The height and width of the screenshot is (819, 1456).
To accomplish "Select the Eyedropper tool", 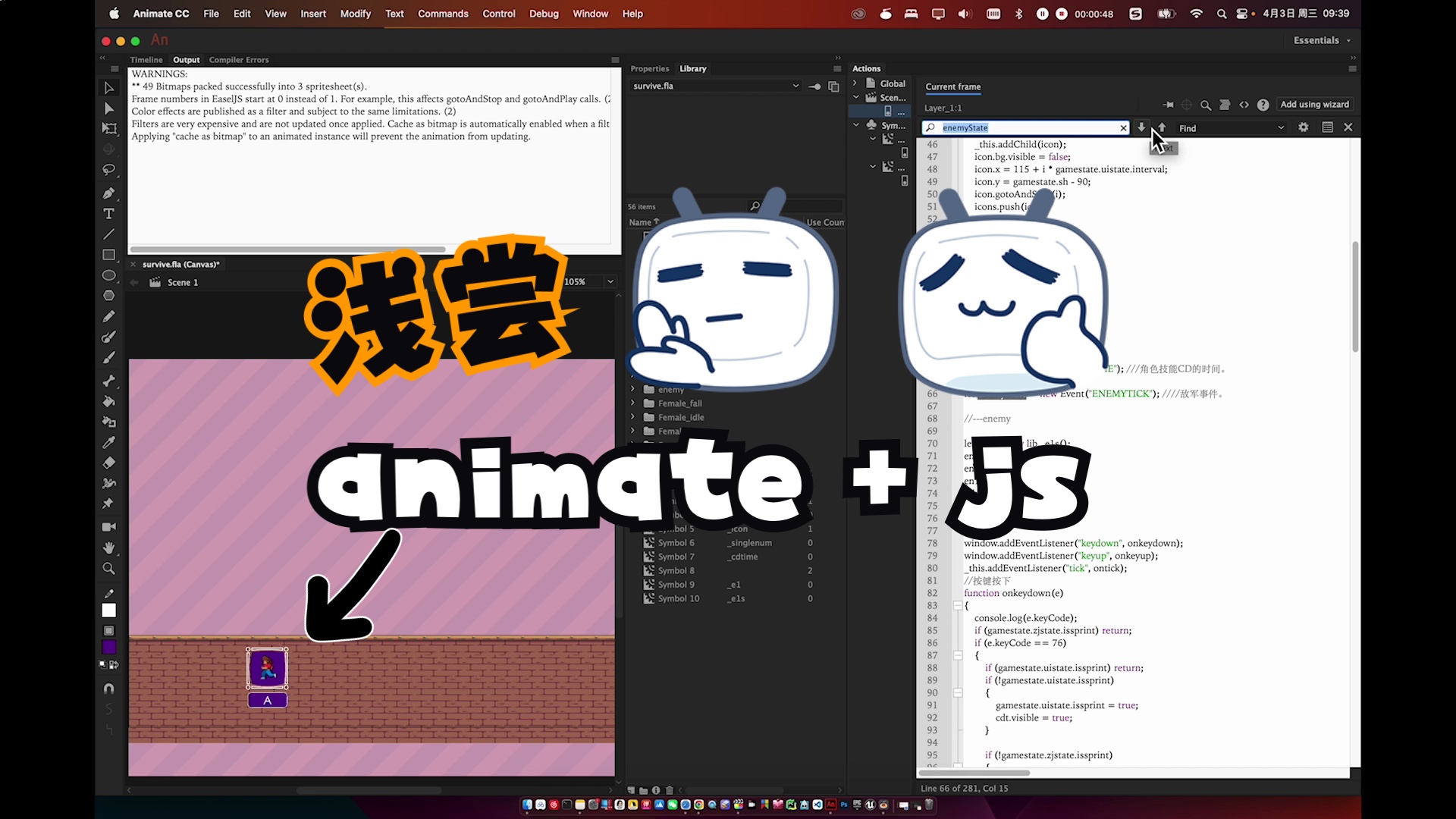I will (108, 442).
